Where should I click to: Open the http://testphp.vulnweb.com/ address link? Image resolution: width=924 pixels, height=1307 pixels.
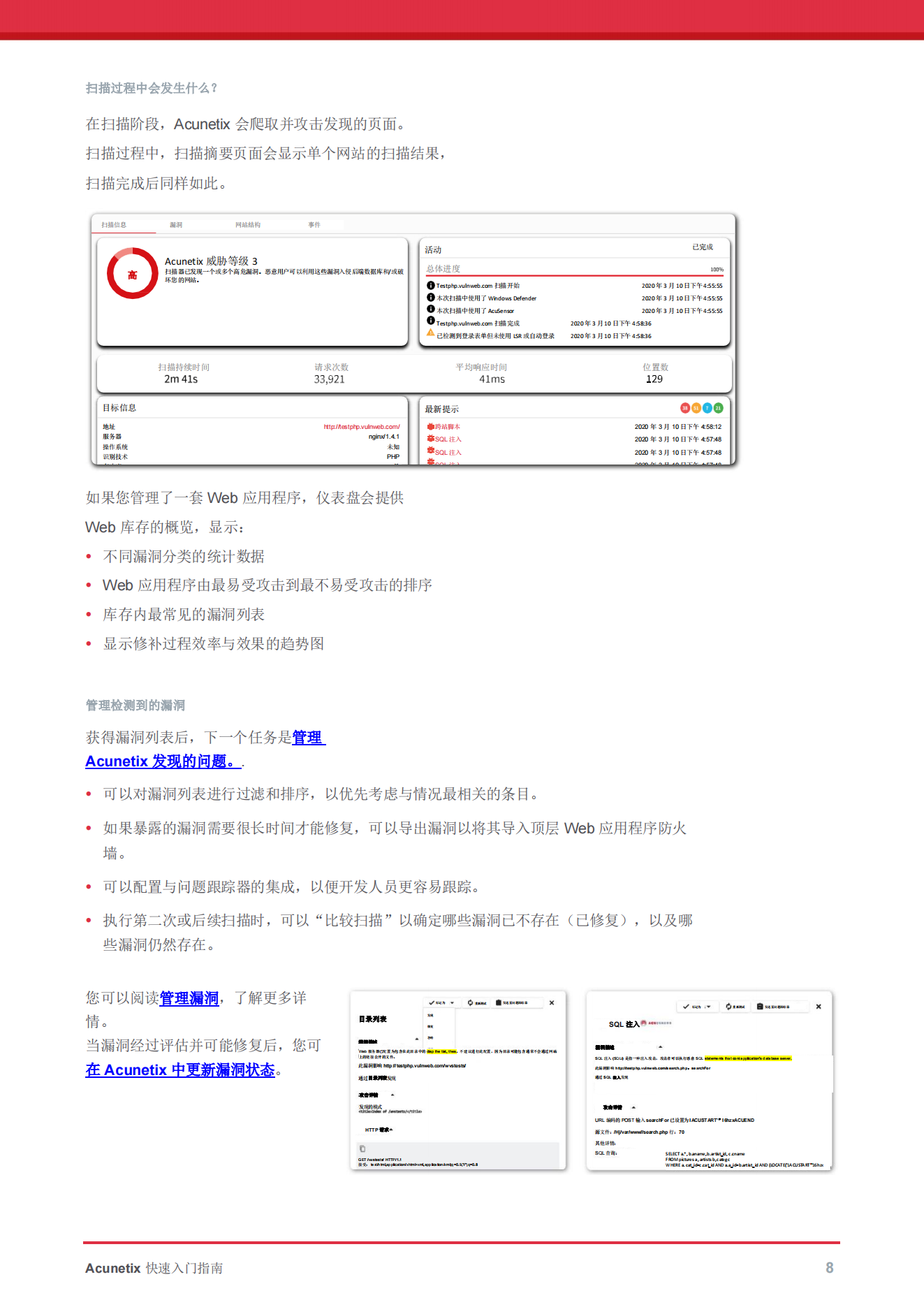[362, 427]
